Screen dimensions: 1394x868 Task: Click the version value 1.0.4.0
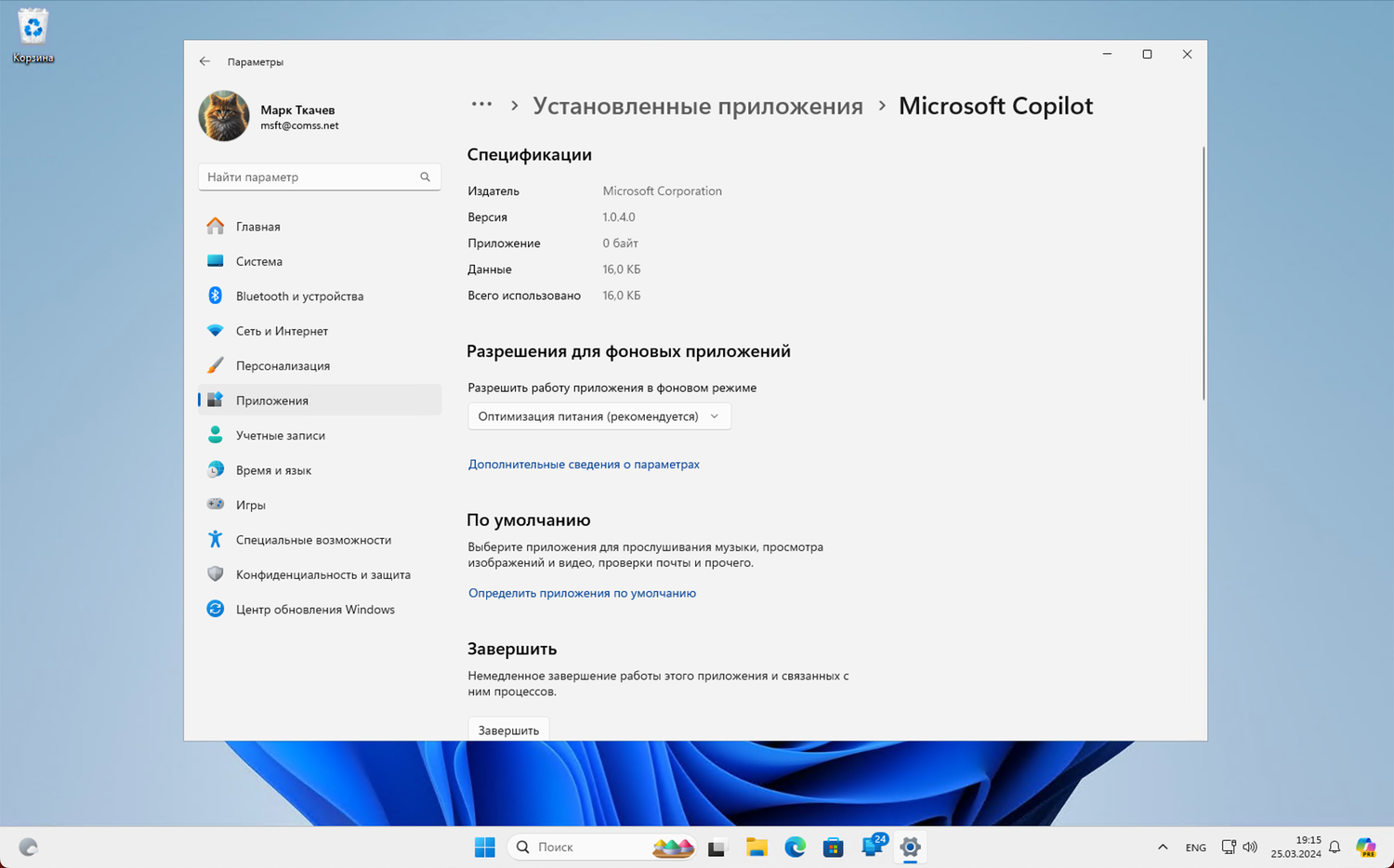[619, 217]
